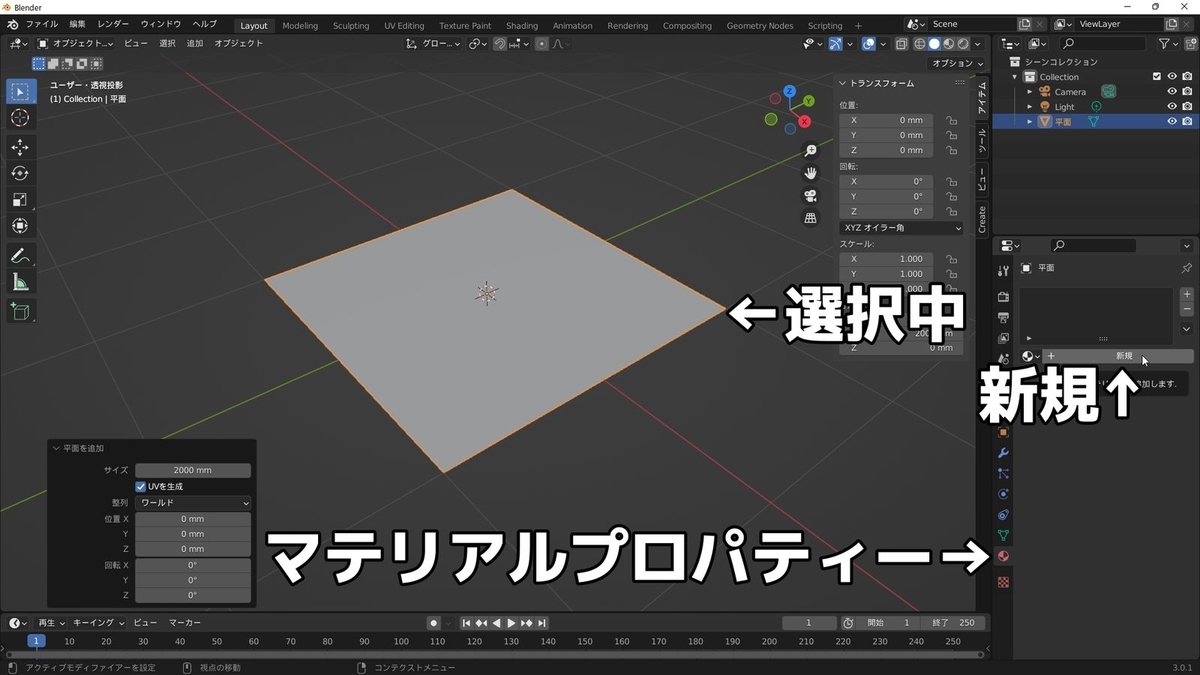1200x675 pixels.
Task: Open the View Layer properties tab
Action: [1003, 338]
